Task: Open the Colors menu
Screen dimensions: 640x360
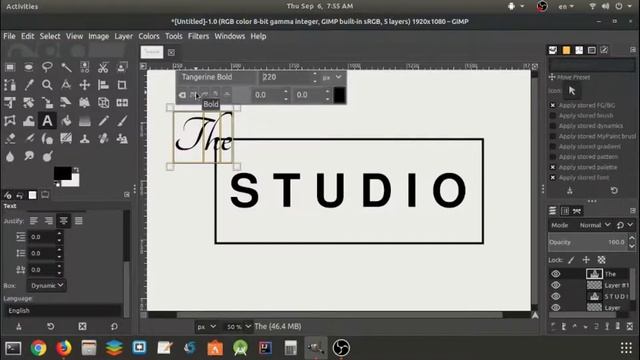Action: [149, 36]
